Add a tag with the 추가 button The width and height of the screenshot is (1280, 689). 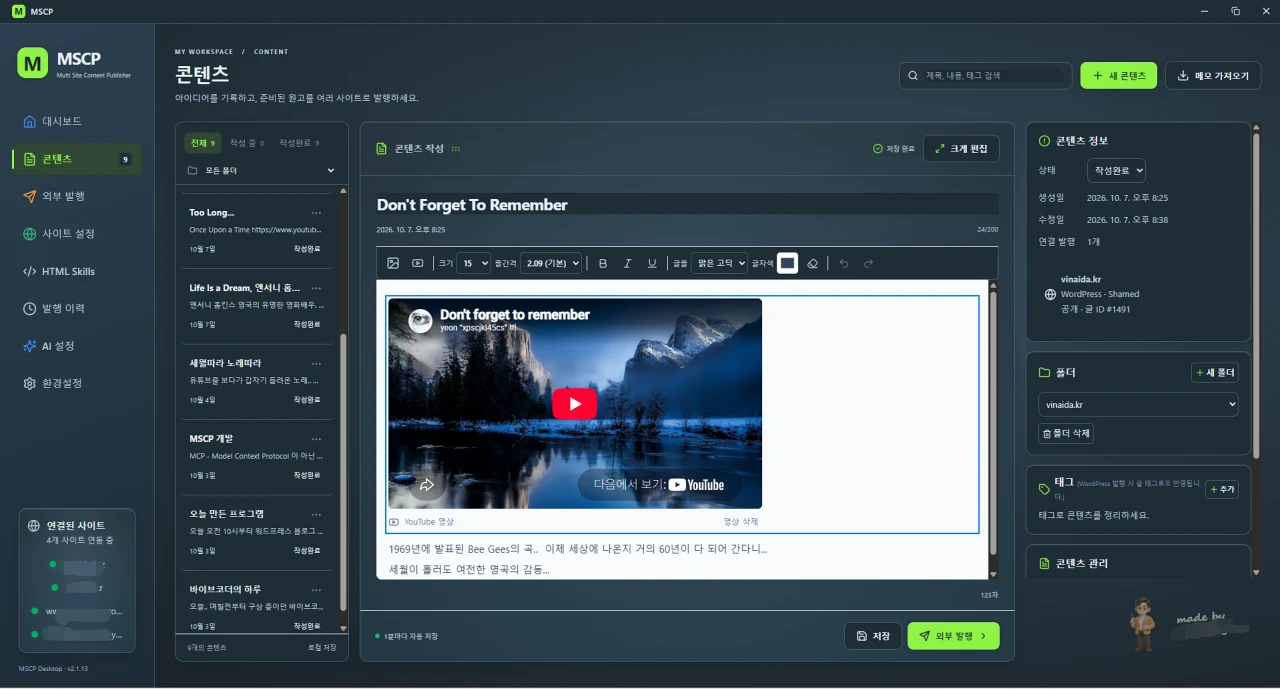pos(1222,489)
